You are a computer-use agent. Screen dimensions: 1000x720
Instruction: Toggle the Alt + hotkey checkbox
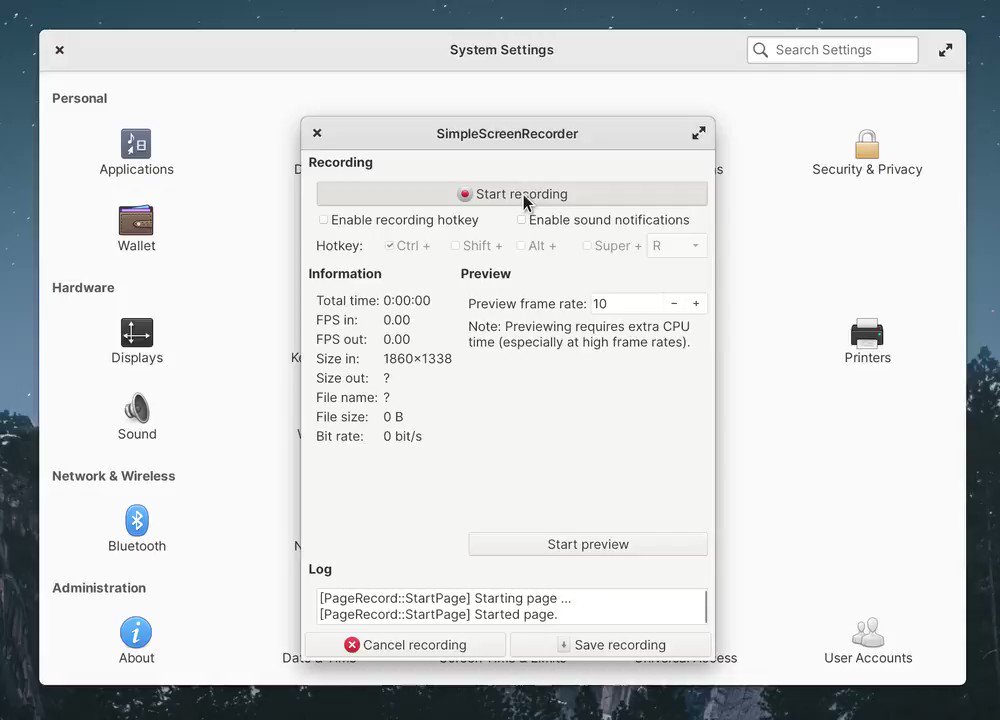click(521, 246)
